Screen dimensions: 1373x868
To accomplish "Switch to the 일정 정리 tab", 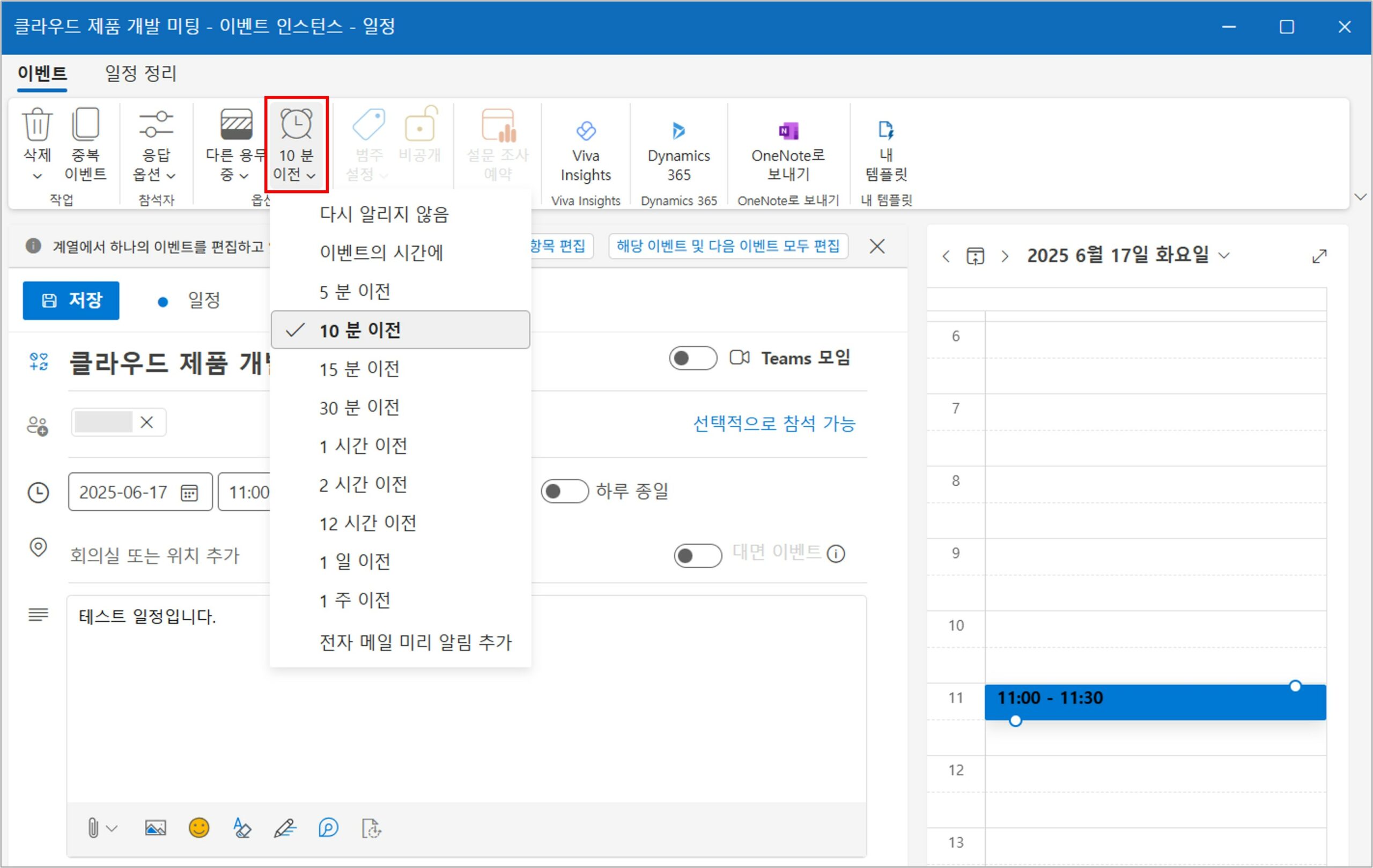I will coord(141,73).
